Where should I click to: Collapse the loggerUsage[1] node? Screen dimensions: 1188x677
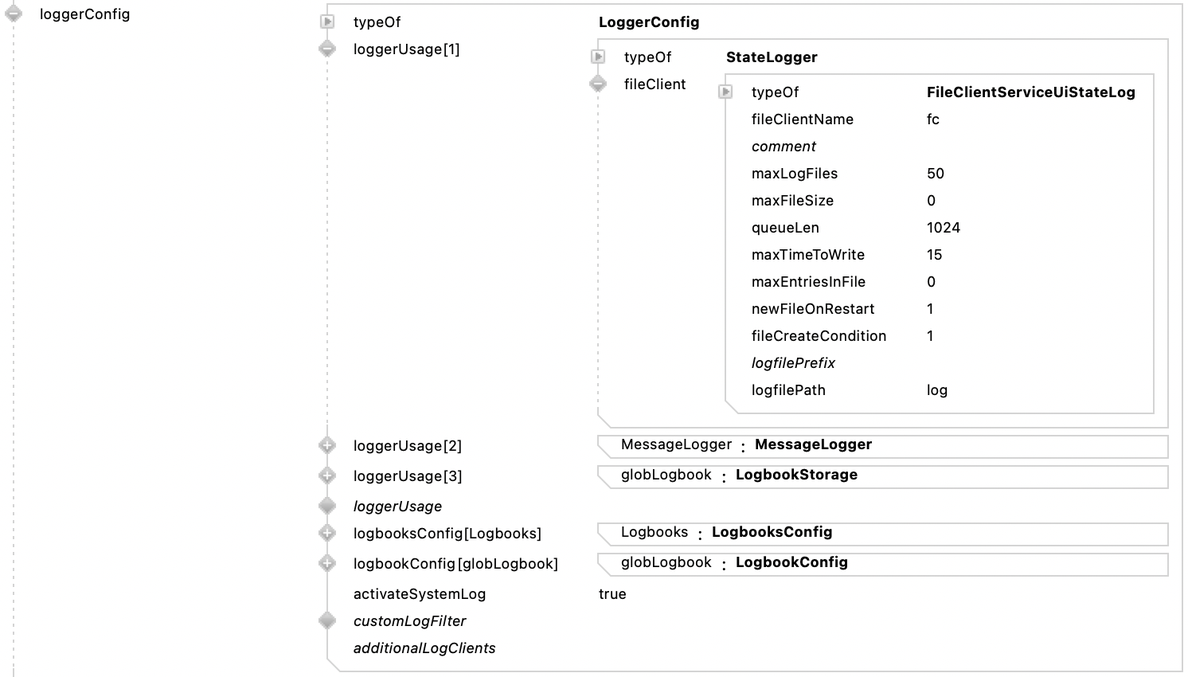pos(326,49)
